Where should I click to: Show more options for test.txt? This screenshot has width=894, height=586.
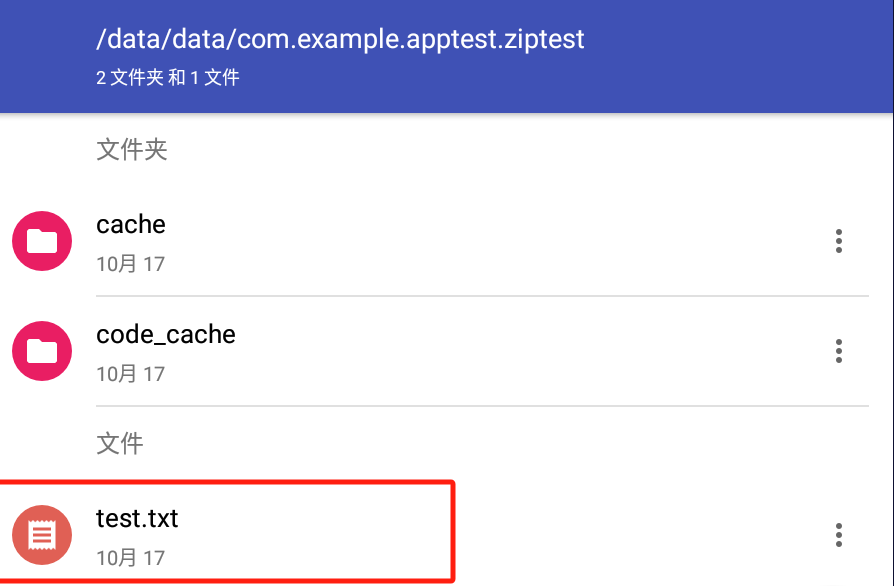click(839, 535)
